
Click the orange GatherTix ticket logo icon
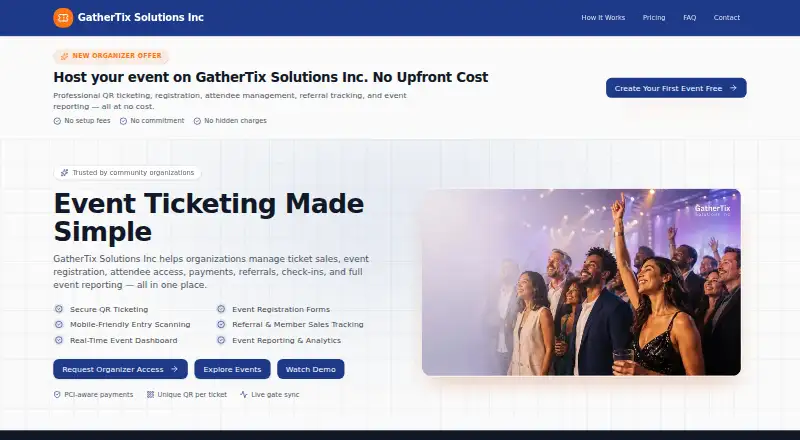click(x=63, y=18)
